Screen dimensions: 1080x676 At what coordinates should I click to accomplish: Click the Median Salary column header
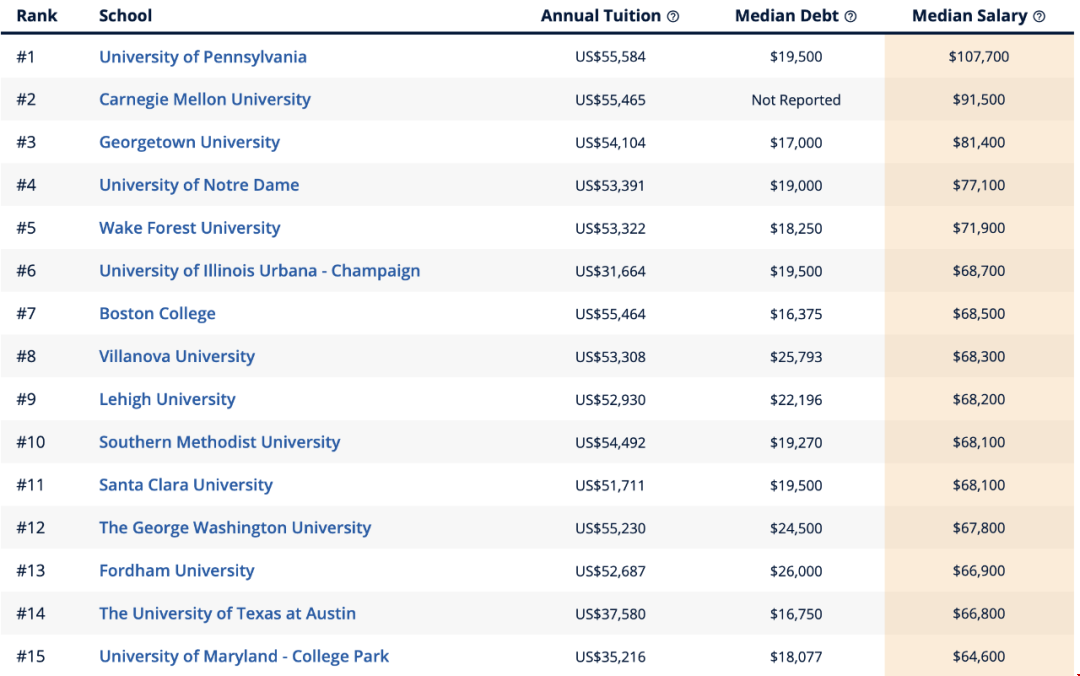[970, 16]
